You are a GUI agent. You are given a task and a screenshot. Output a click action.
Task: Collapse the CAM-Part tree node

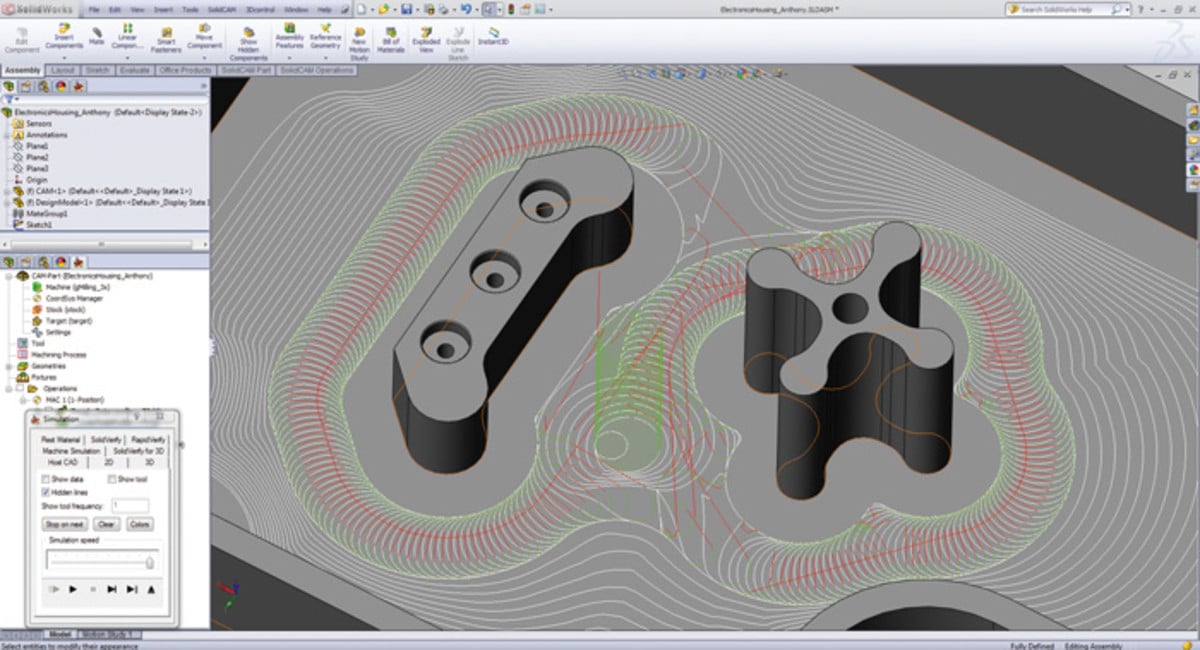[x=9, y=275]
